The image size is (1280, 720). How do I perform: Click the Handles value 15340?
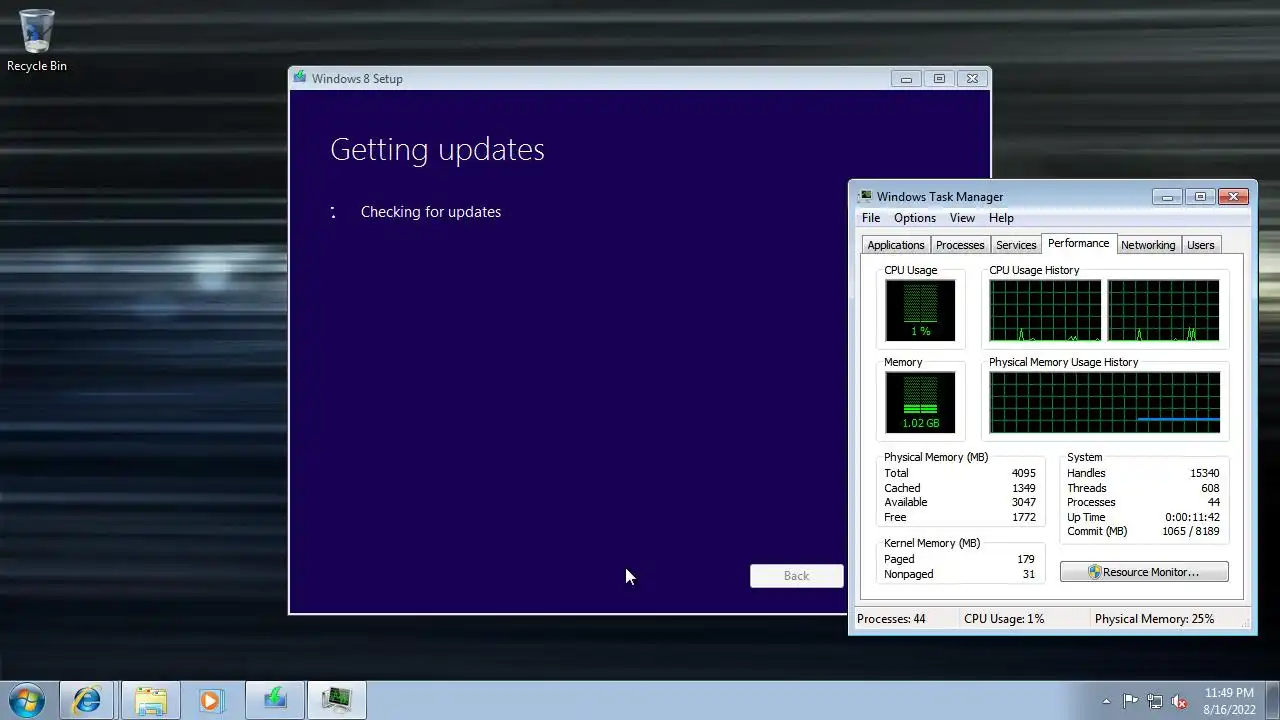tap(1204, 473)
